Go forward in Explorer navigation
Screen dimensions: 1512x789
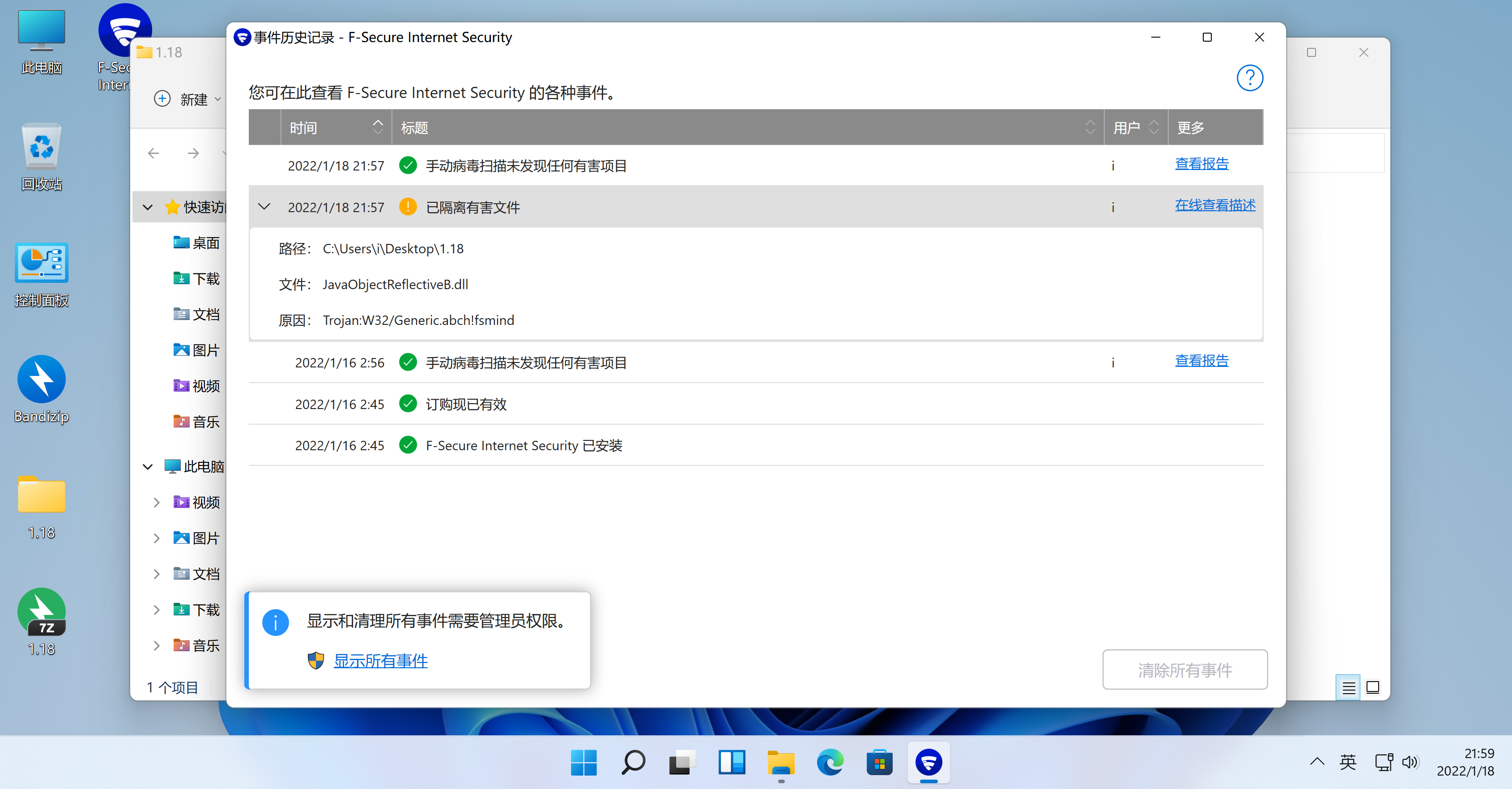point(193,153)
